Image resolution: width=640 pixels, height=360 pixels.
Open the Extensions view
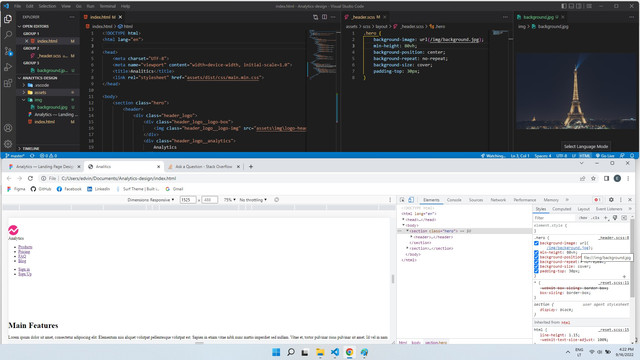coord(8,83)
